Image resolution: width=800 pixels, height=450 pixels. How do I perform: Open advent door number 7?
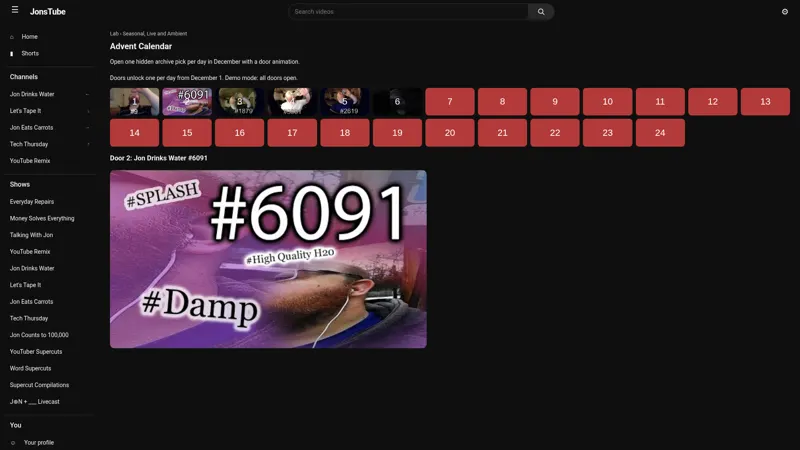pos(449,102)
